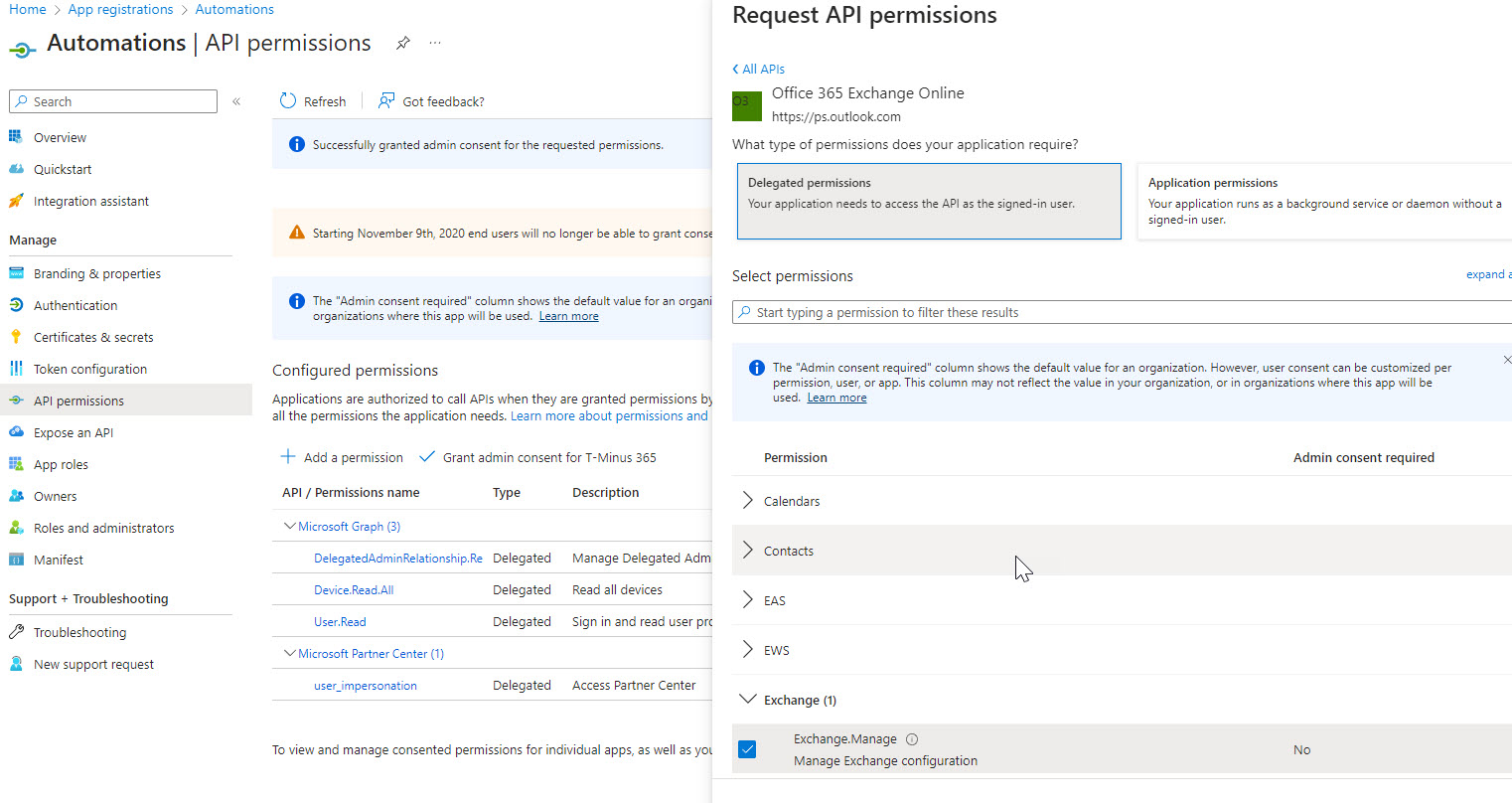This screenshot has height=803, width=1512.
Task: Click the info icon next to Exchange.Manage
Action: pyautogui.click(x=912, y=739)
